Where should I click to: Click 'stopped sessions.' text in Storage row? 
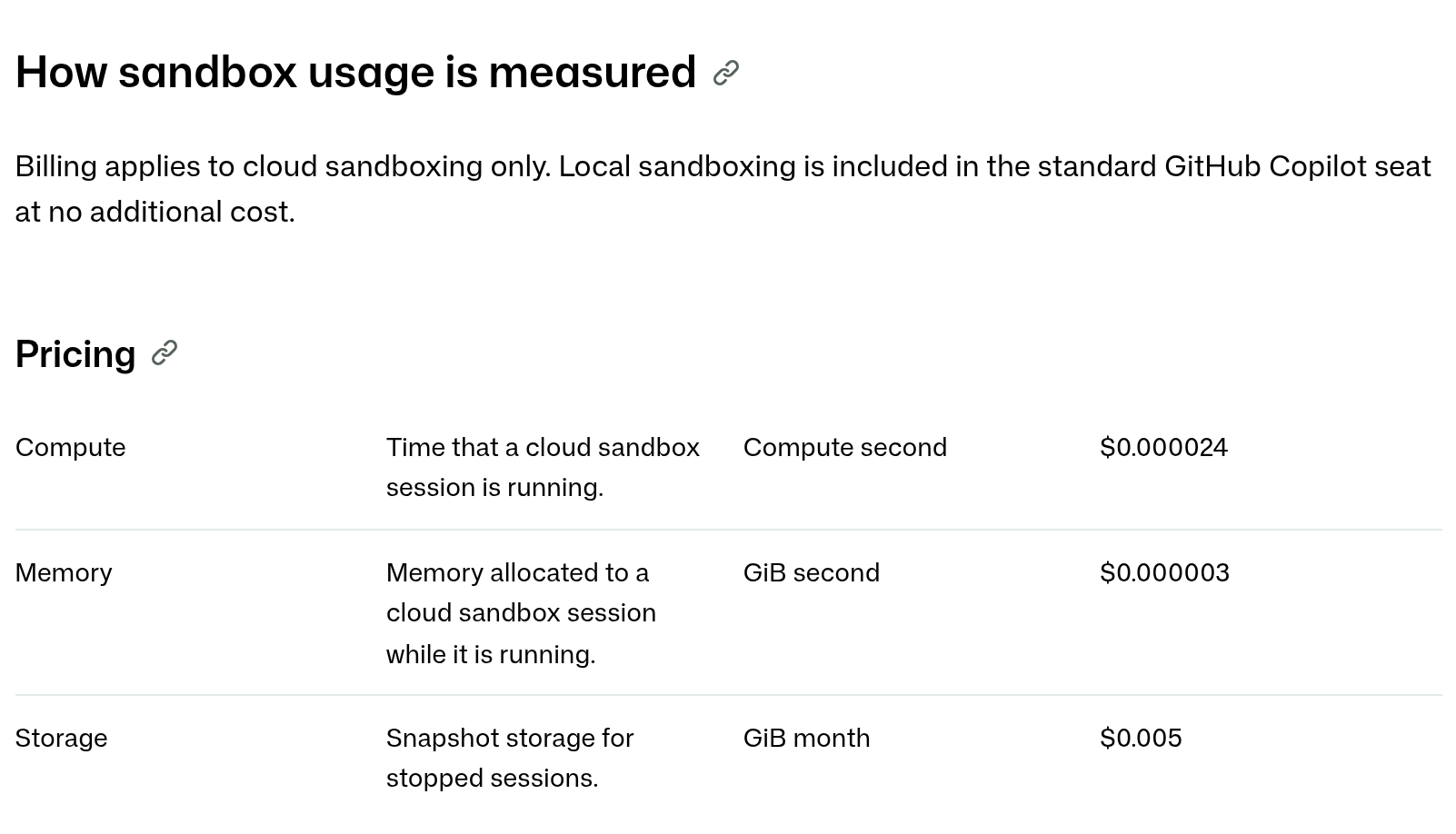pos(492,778)
